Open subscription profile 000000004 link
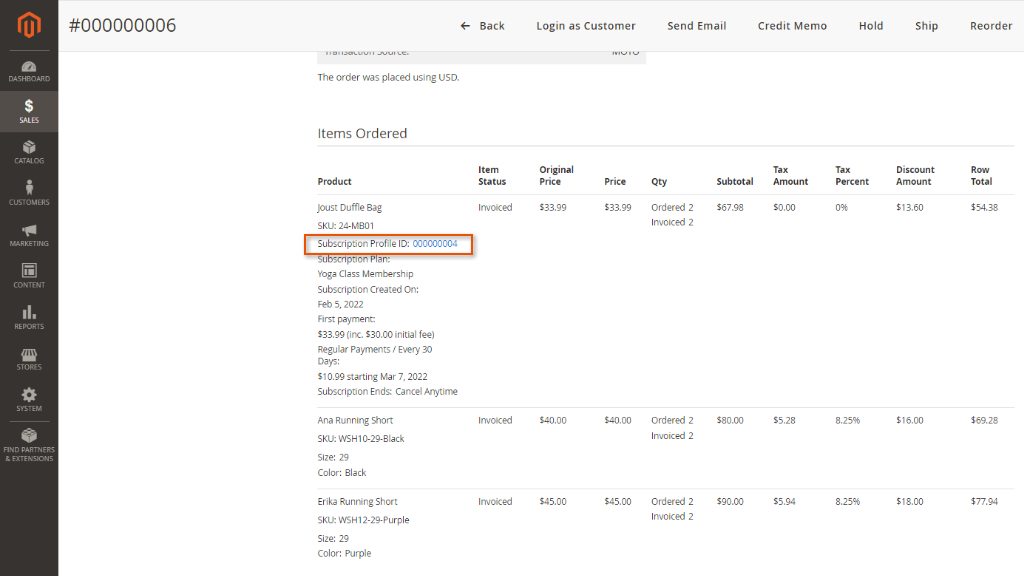 point(435,244)
